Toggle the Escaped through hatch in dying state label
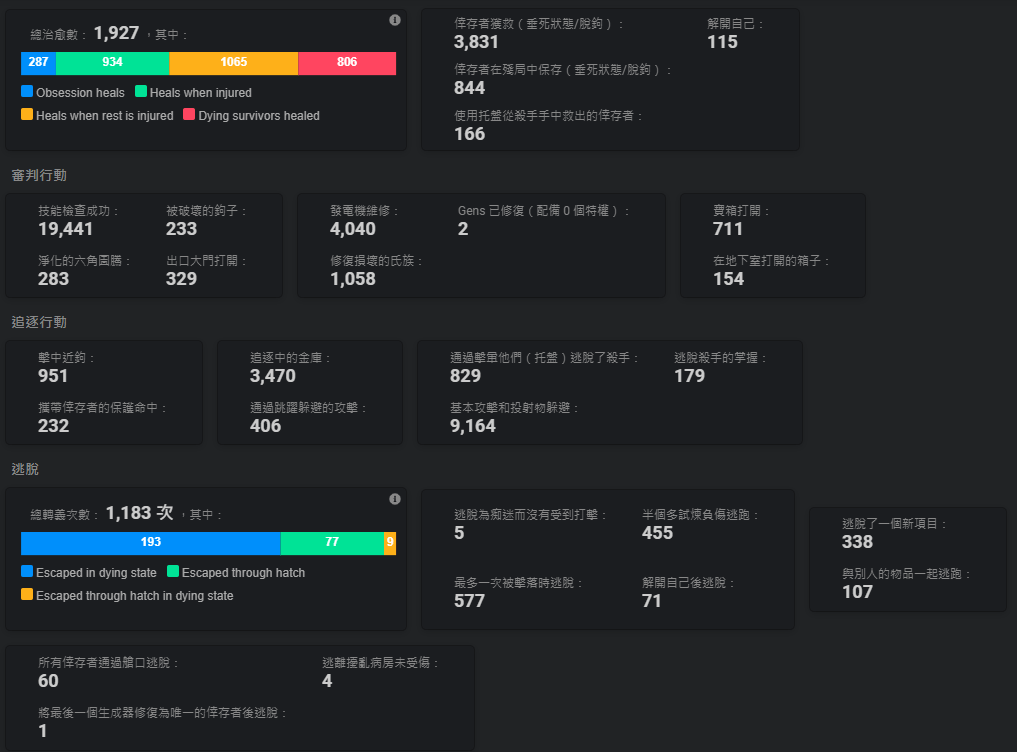The height and width of the screenshot is (752, 1017). tap(135, 596)
